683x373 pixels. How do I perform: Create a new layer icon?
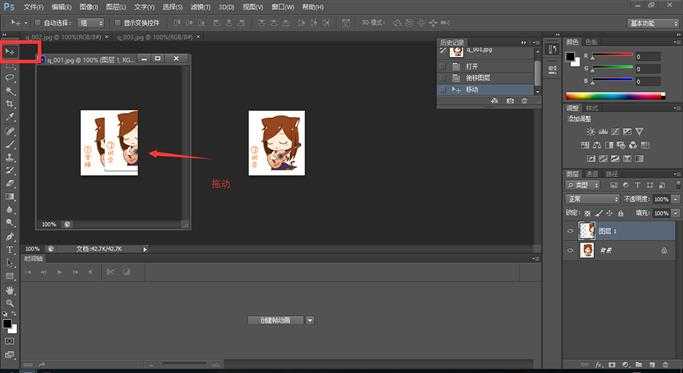tap(652, 364)
